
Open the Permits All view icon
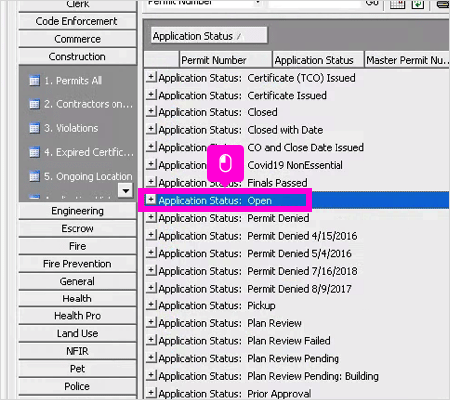coord(34,80)
